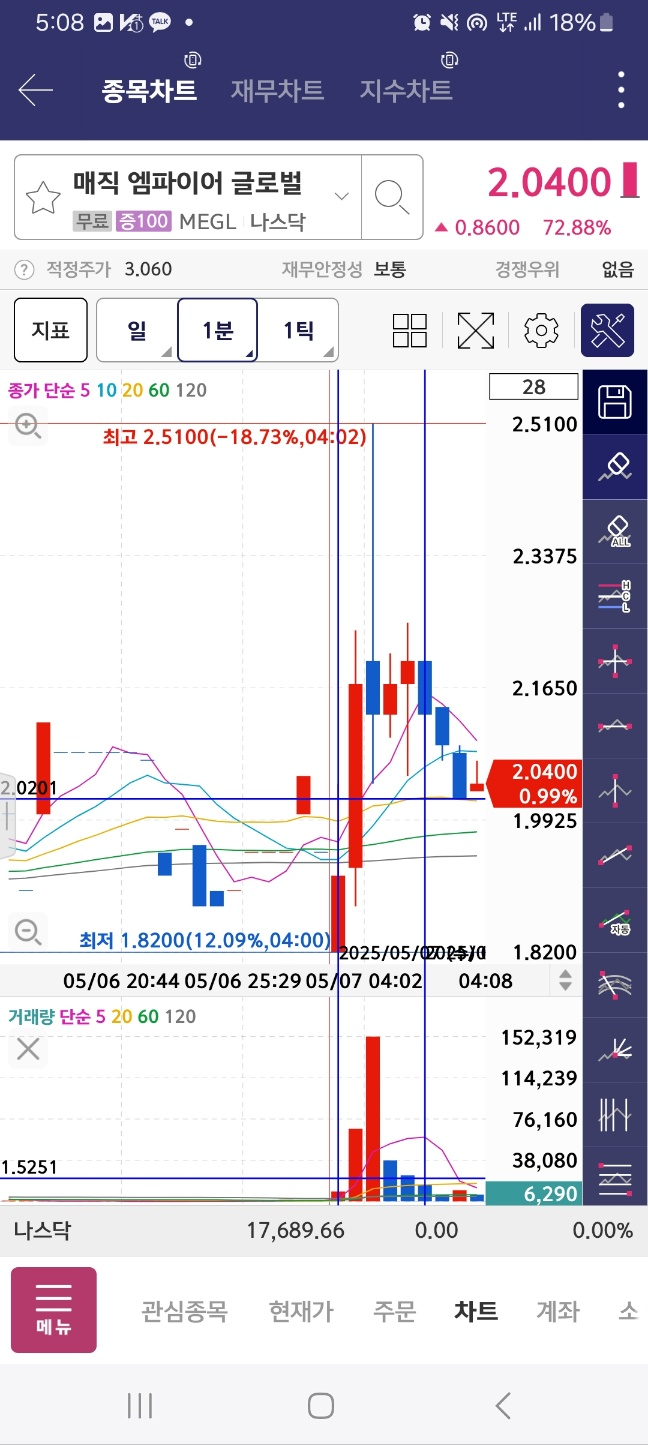Screen dimensions: 648x1445
Task: Select the H/C/L price lines tool
Action: [x=615, y=596]
